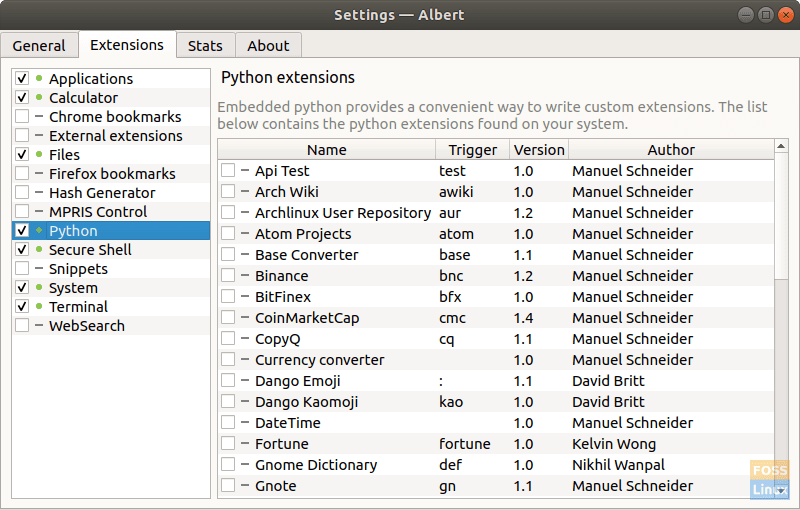Image resolution: width=800 pixels, height=510 pixels.
Task: Select Secure Shell in the extension list
Action: [90, 250]
